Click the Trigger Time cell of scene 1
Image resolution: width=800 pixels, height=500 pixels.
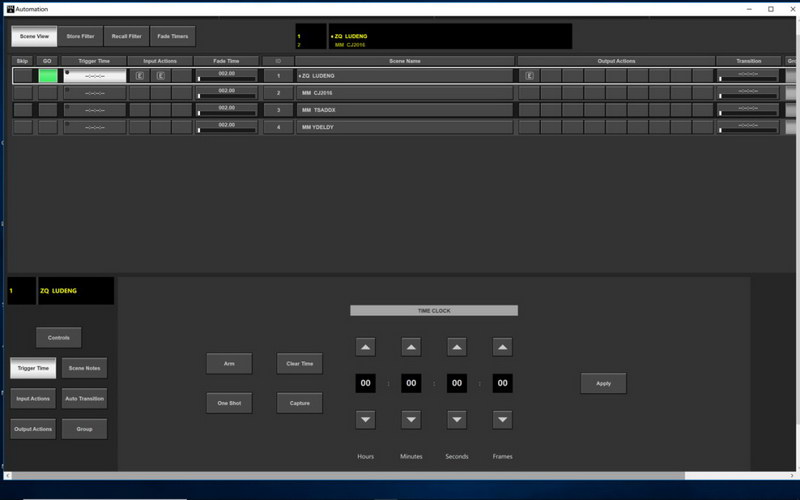pos(94,76)
